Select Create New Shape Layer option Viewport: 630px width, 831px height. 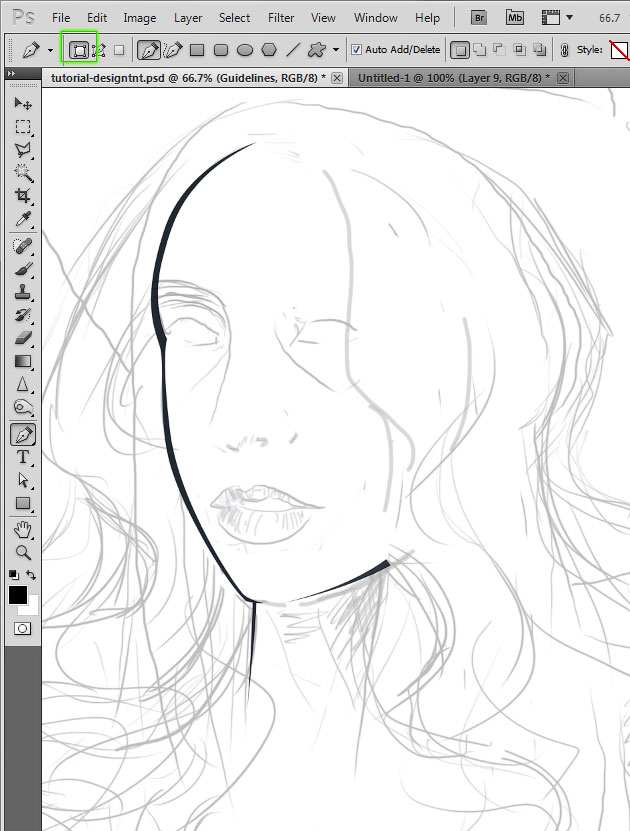[x=459, y=50]
